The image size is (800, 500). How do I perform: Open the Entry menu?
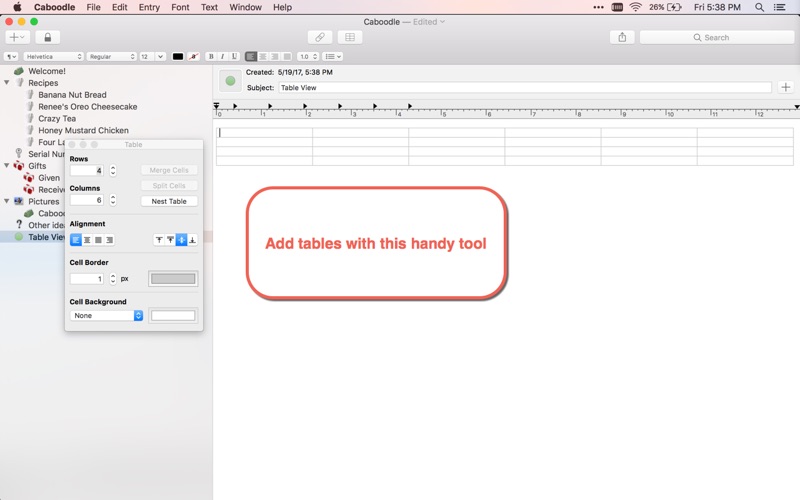149,7
